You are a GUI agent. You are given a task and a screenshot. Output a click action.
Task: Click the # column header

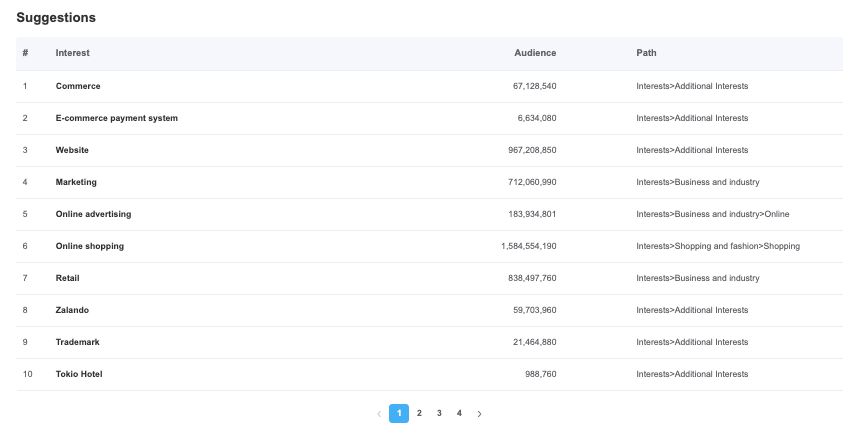(x=26, y=53)
